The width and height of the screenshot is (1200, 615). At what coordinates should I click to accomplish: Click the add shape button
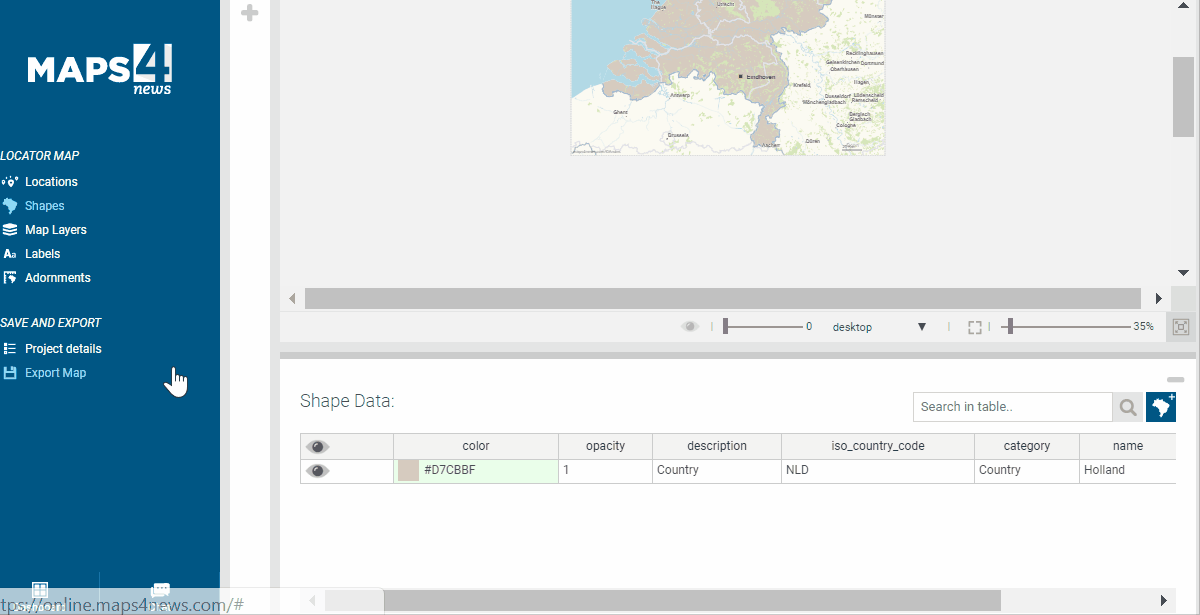click(1161, 407)
